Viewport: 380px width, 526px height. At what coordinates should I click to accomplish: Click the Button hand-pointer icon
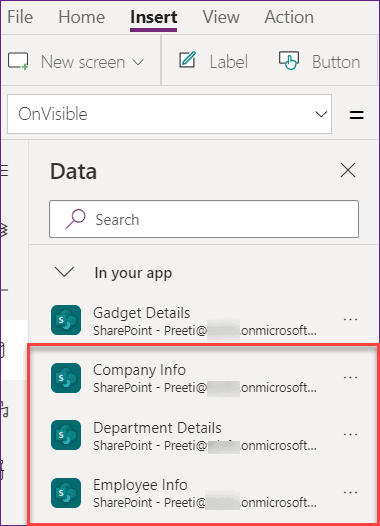[289, 60]
